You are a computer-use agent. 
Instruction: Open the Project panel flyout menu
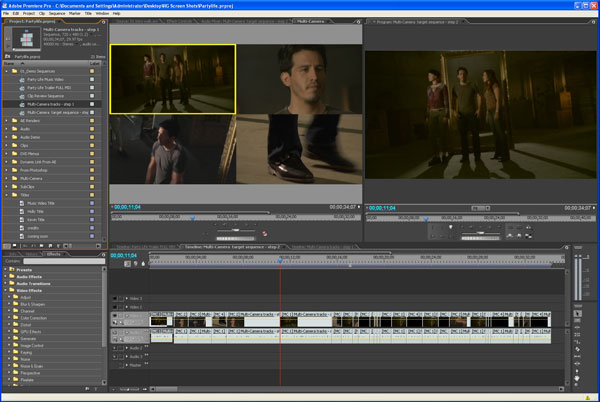tap(103, 22)
